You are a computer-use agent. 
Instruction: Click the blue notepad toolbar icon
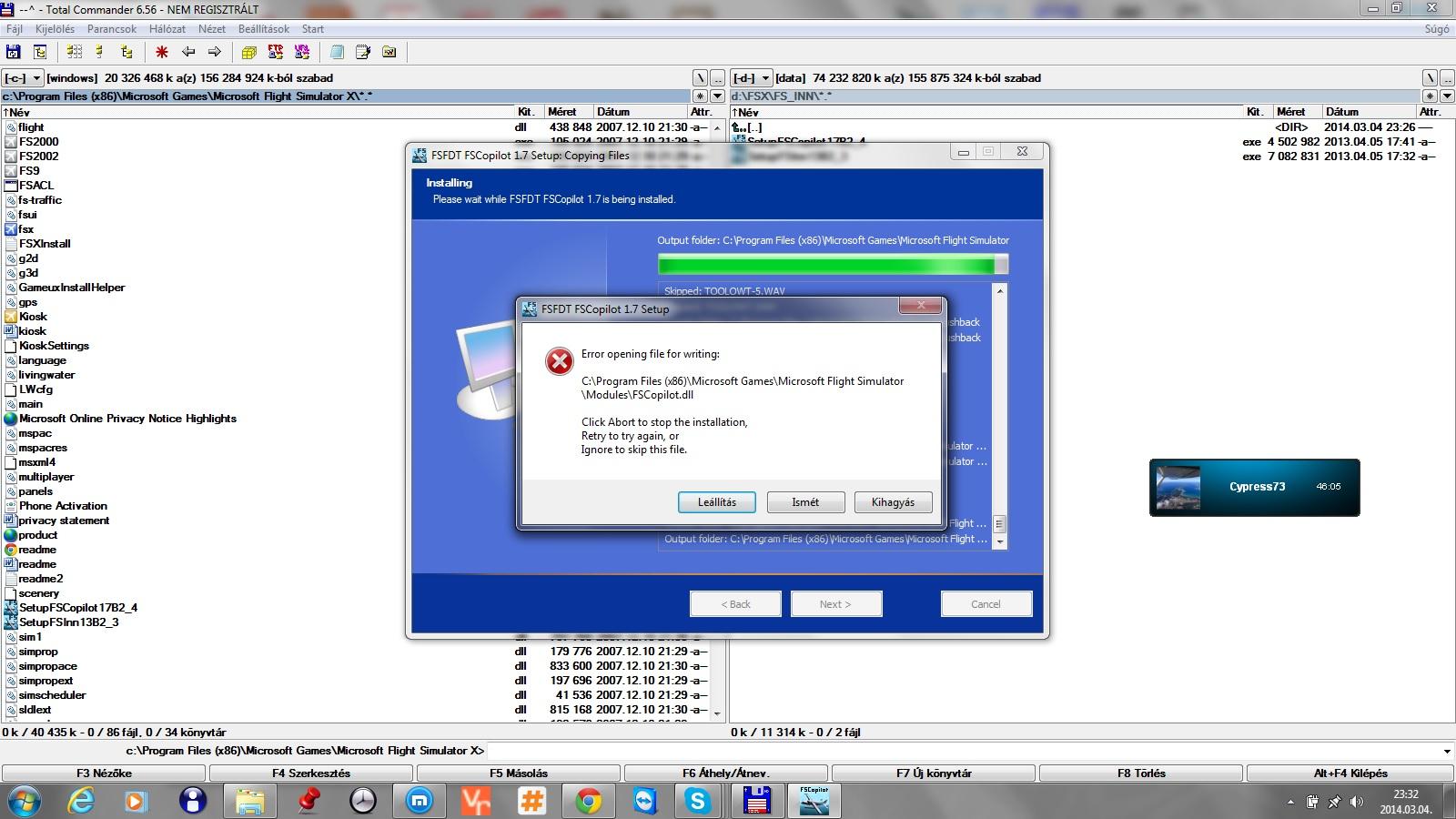pyautogui.click(x=337, y=52)
